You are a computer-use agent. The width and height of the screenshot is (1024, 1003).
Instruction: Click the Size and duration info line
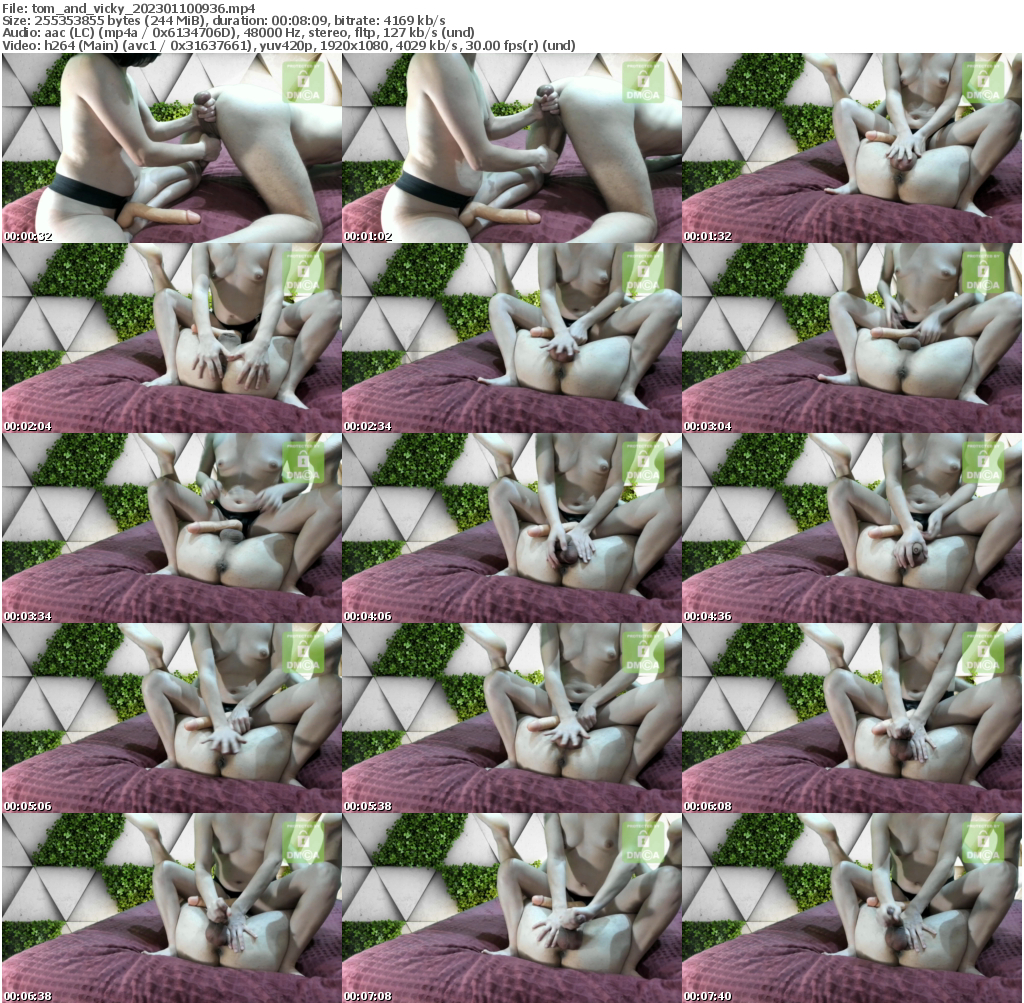(224, 20)
